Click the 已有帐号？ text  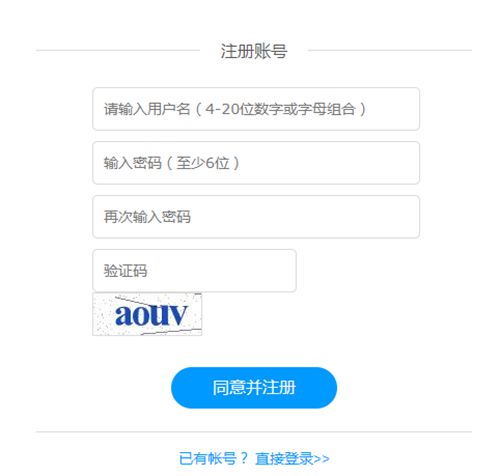pyautogui.click(x=214, y=458)
